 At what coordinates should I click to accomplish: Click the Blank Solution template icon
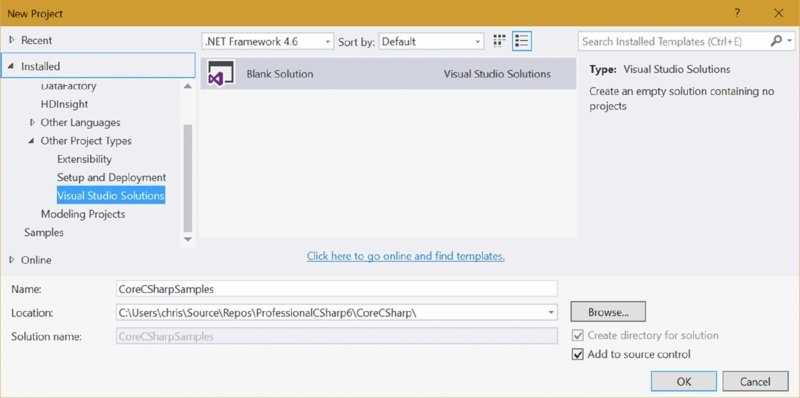coord(221,73)
